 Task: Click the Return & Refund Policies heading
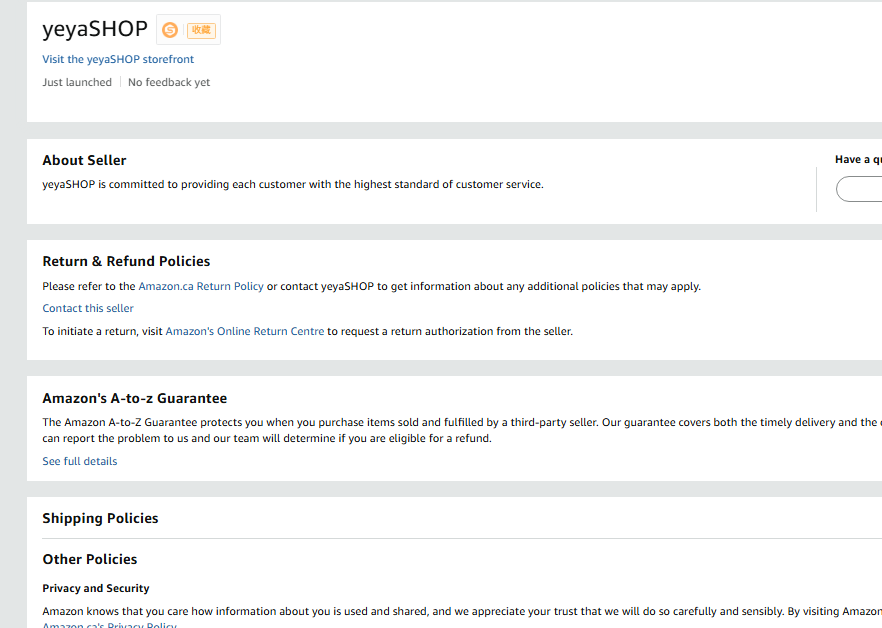pos(126,261)
